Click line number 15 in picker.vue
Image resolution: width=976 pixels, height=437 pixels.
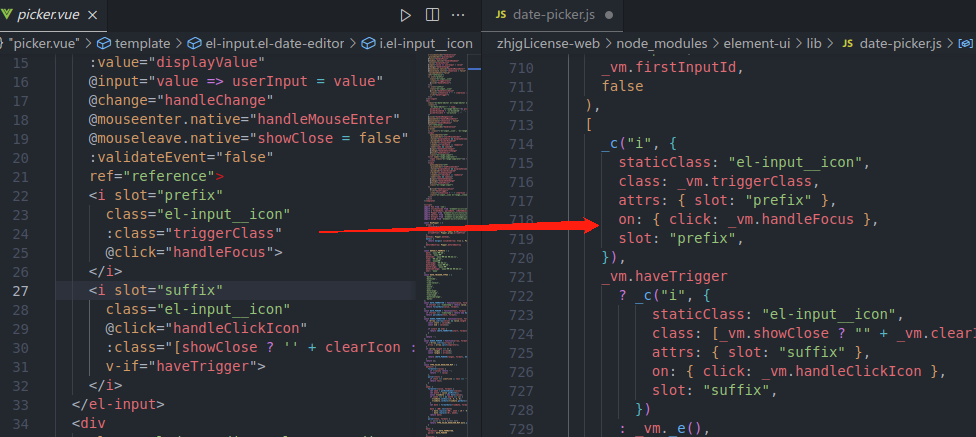(x=21, y=63)
